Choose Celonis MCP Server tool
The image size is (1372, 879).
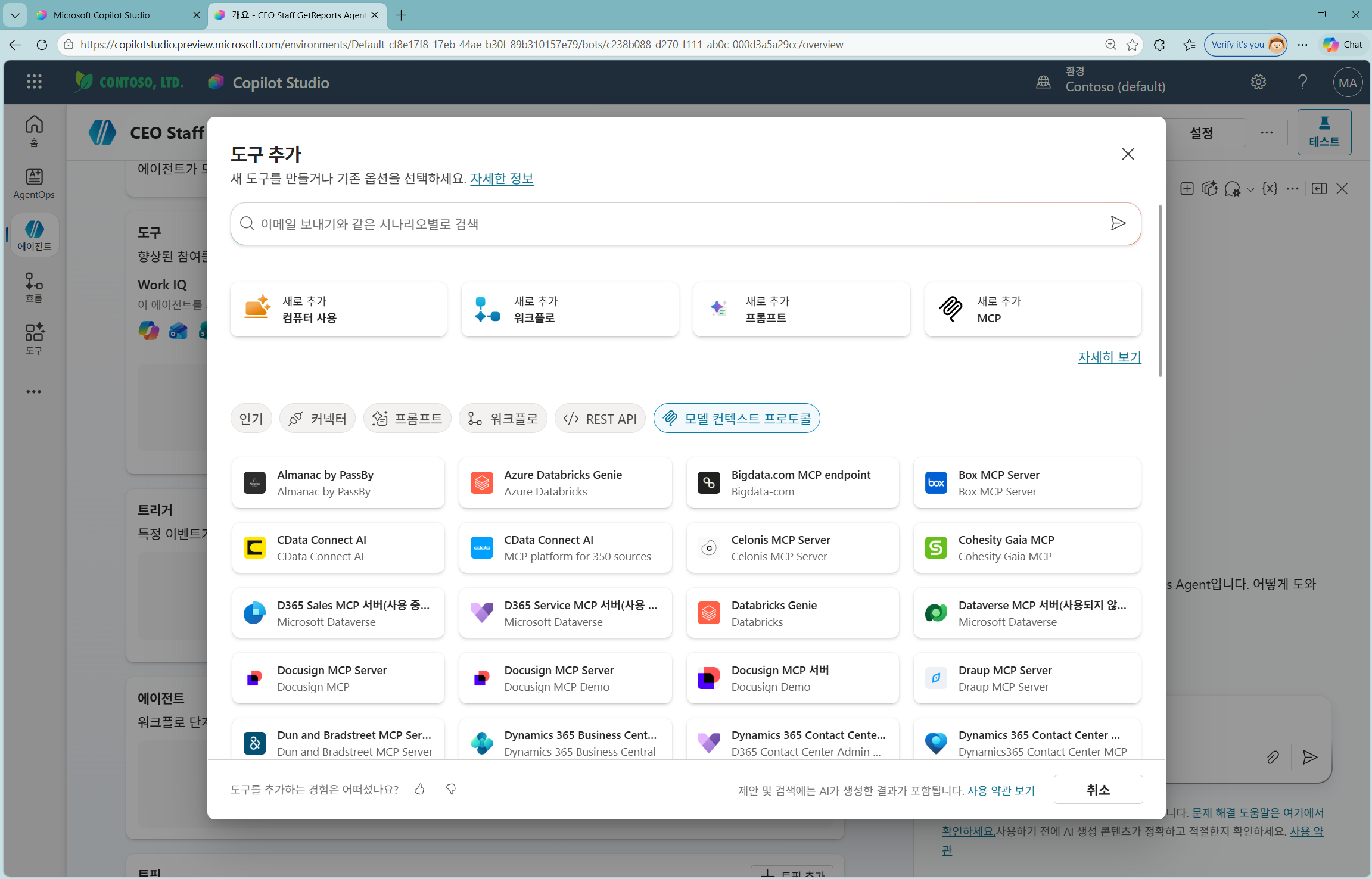[x=792, y=548]
